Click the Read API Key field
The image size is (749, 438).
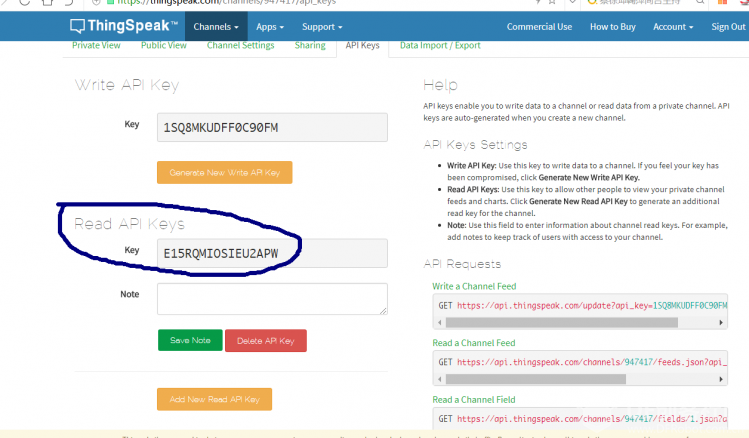pyautogui.click(x=272, y=253)
